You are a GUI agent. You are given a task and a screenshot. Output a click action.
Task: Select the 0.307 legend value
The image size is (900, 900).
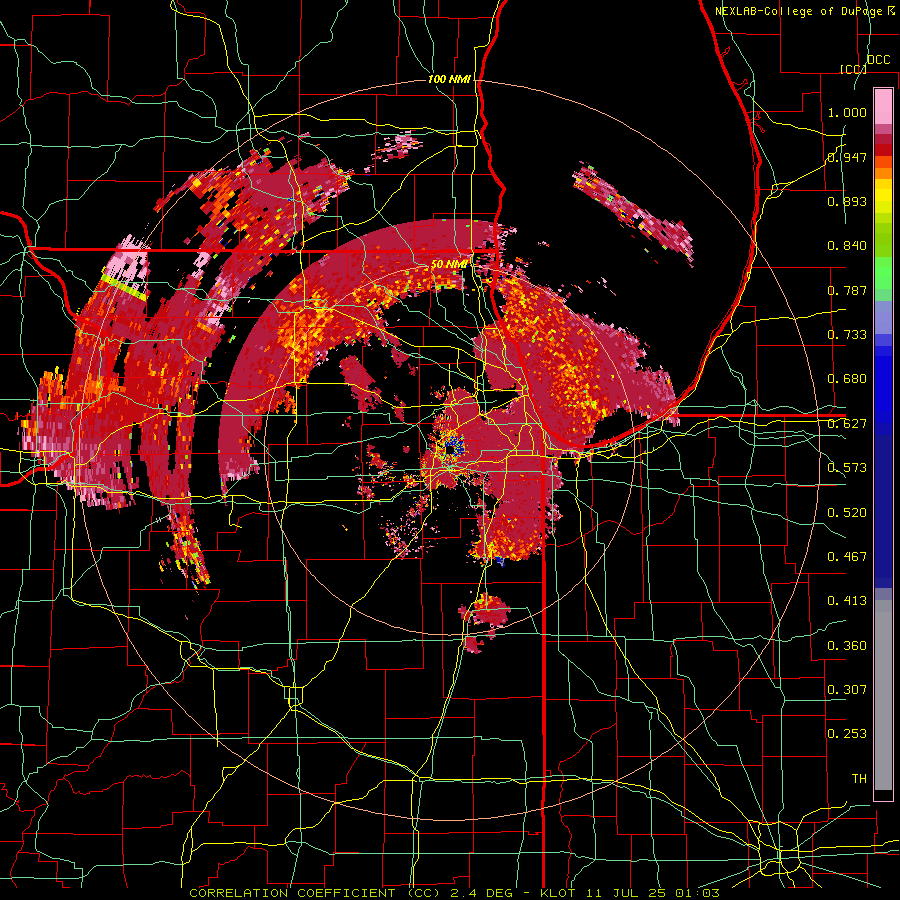[x=847, y=690]
